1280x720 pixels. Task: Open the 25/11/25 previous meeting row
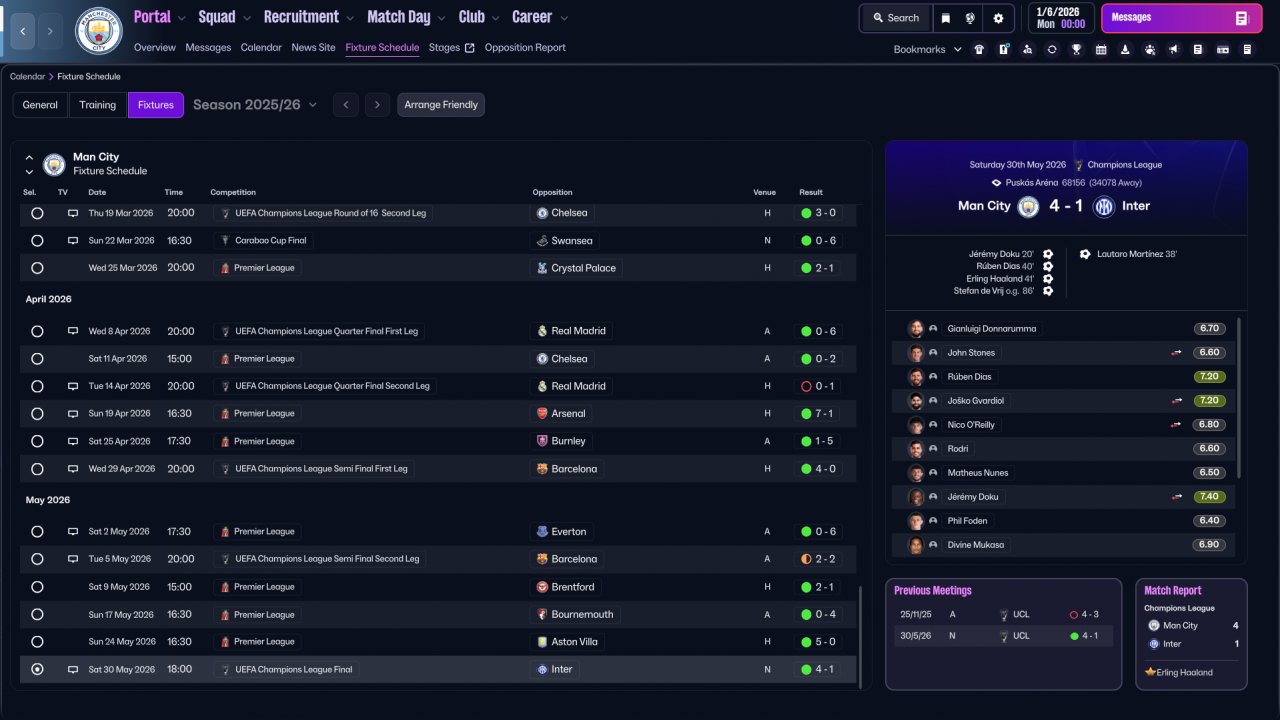click(1003, 614)
